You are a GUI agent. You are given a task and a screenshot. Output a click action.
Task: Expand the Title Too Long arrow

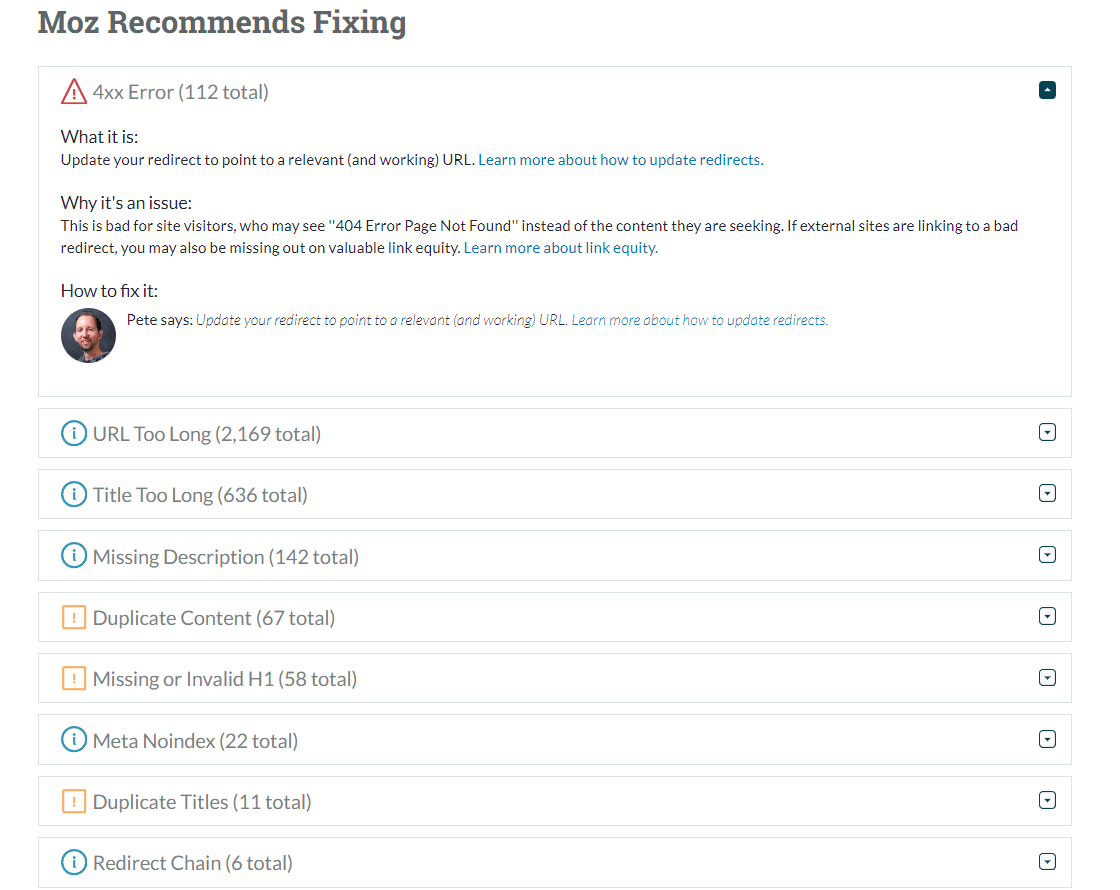1047,493
